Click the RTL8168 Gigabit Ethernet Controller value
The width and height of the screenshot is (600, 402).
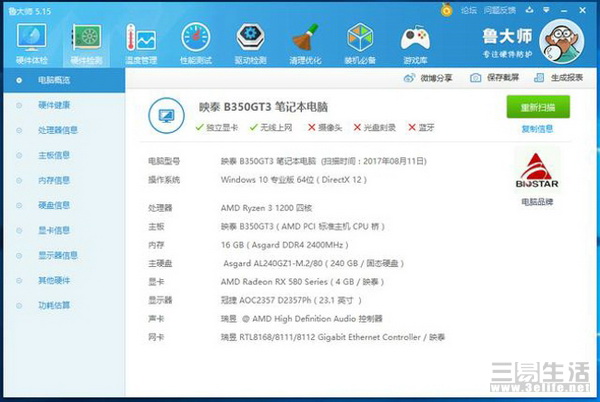[x=333, y=337]
